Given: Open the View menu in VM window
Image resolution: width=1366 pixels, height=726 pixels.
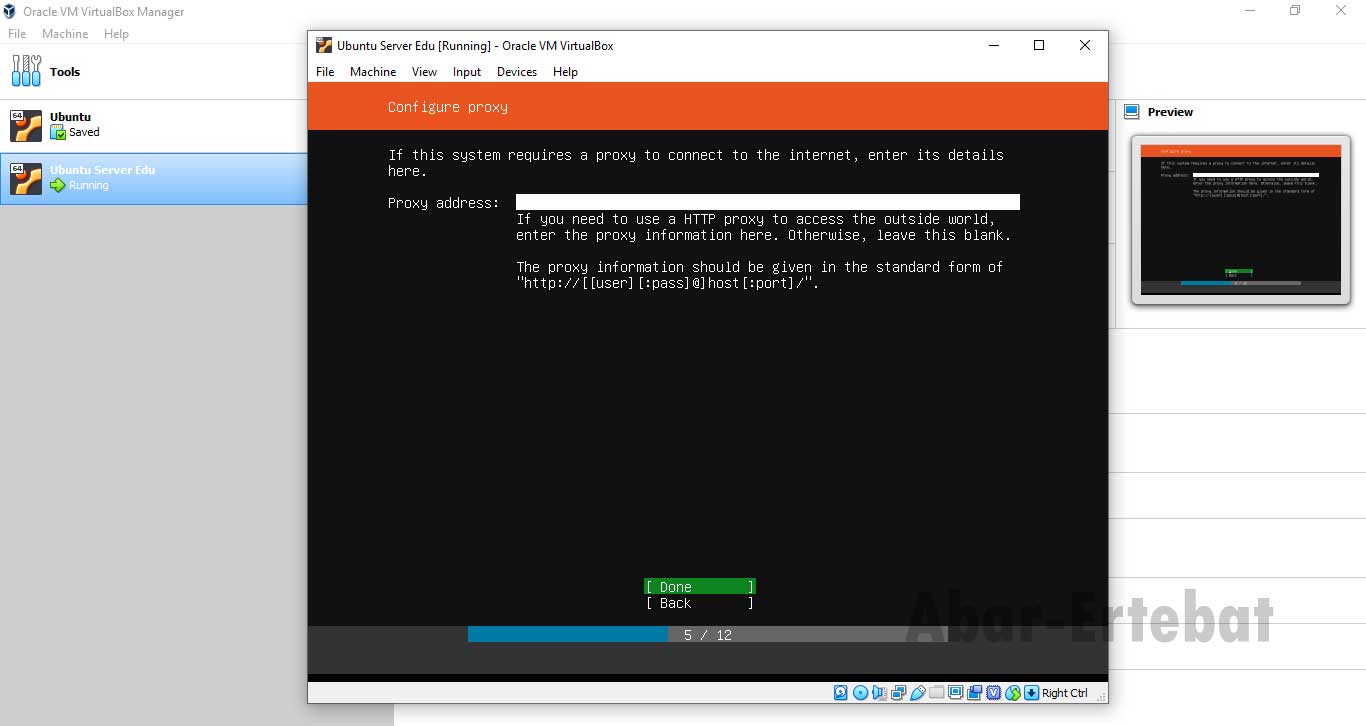Looking at the screenshot, I should pyautogui.click(x=424, y=72).
